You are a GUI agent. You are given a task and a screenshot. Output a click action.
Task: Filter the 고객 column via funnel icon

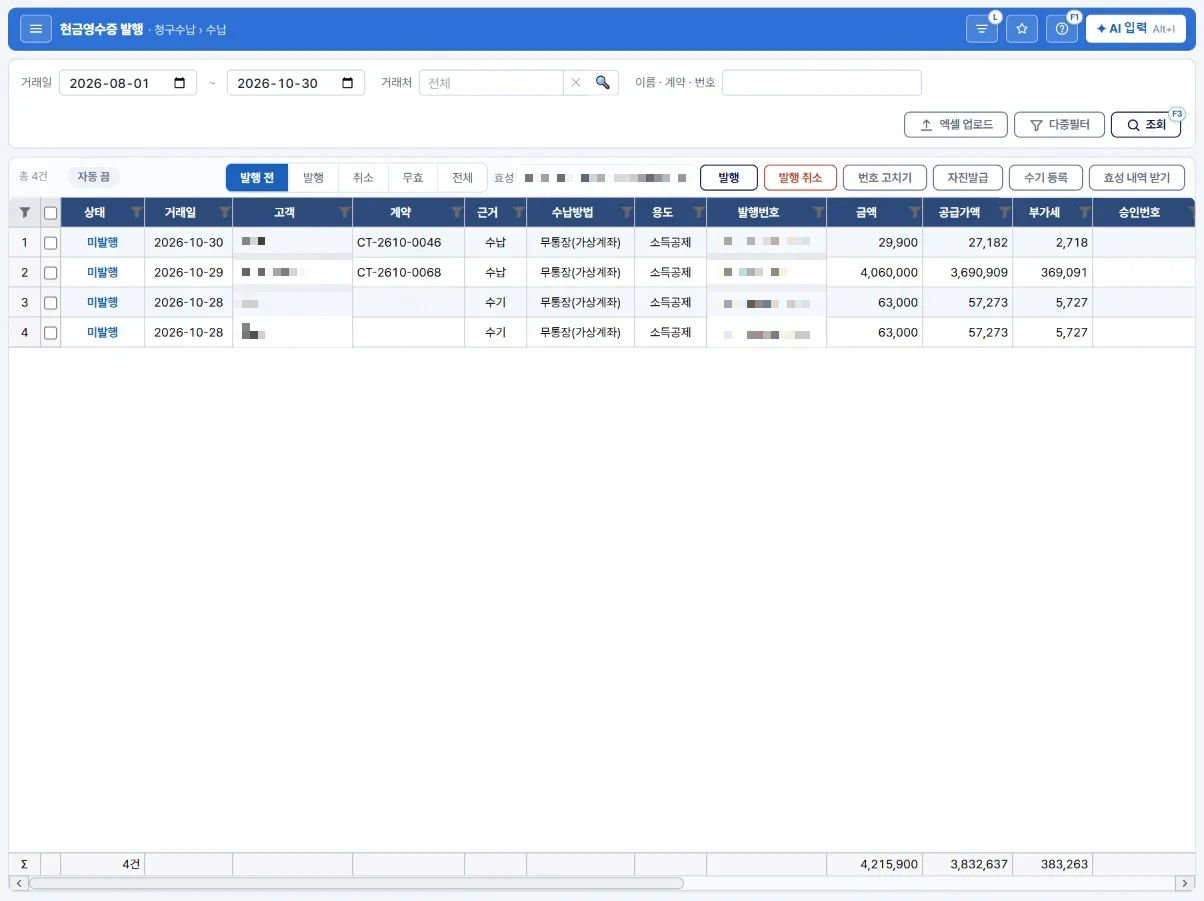coord(344,212)
